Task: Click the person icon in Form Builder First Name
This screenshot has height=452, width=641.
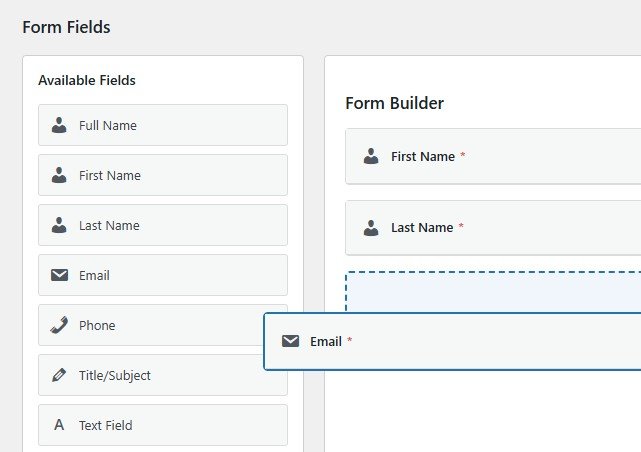Action: click(371, 156)
